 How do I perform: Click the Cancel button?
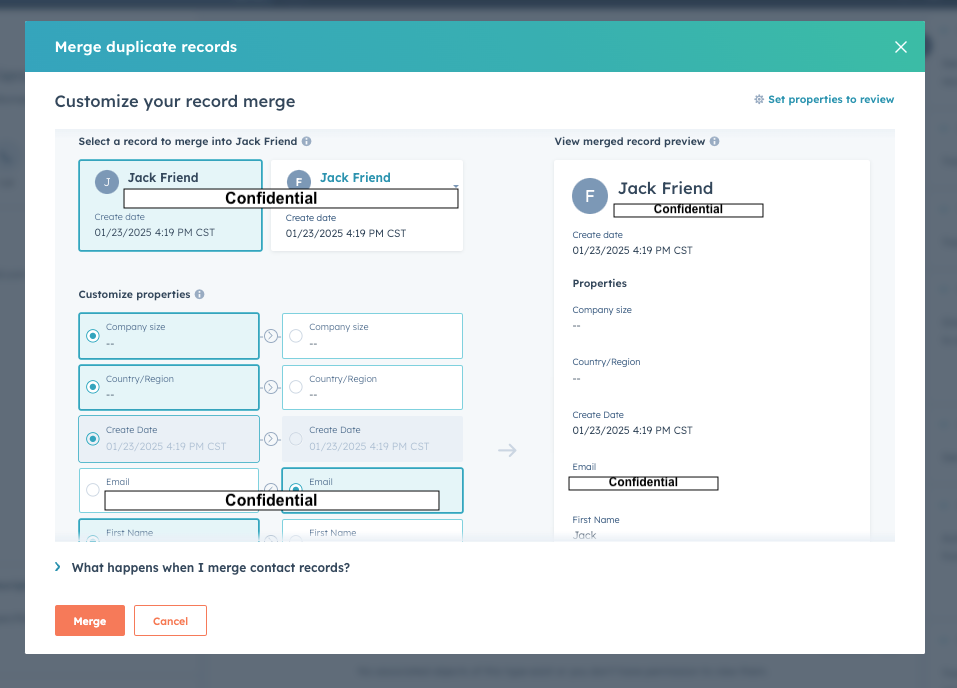pos(170,621)
